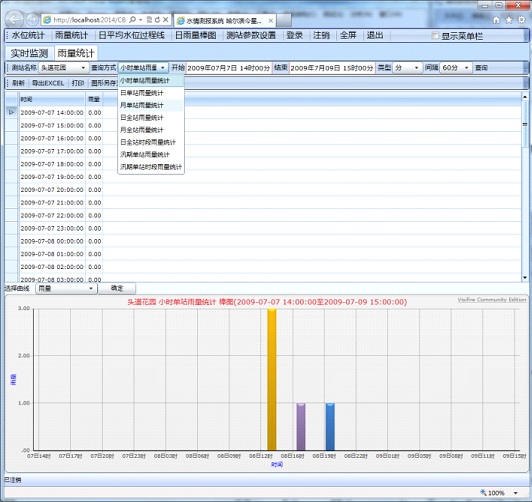
Task: Select 汛期单站雨量统计 from the list
Action: [151, 155]
